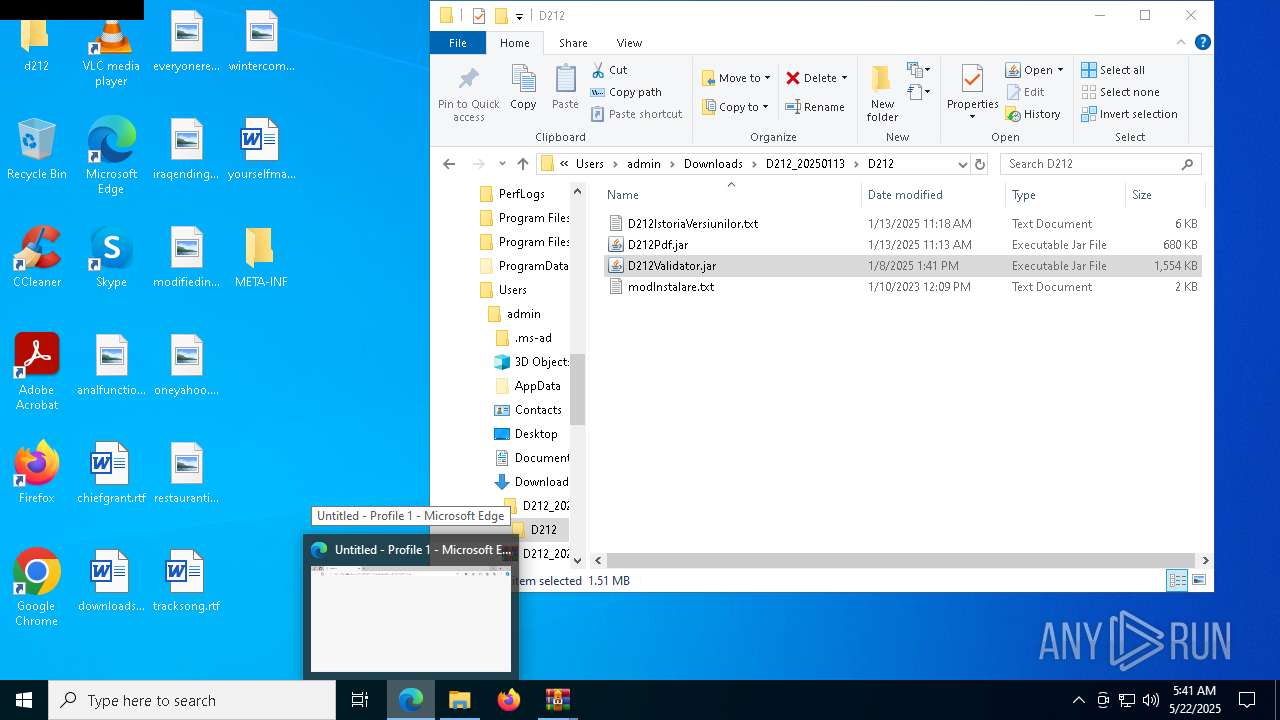This screenshot has height=720, width=1280.
Task: Click the horizontal scrollbar in file list
Action: [900, 561]
